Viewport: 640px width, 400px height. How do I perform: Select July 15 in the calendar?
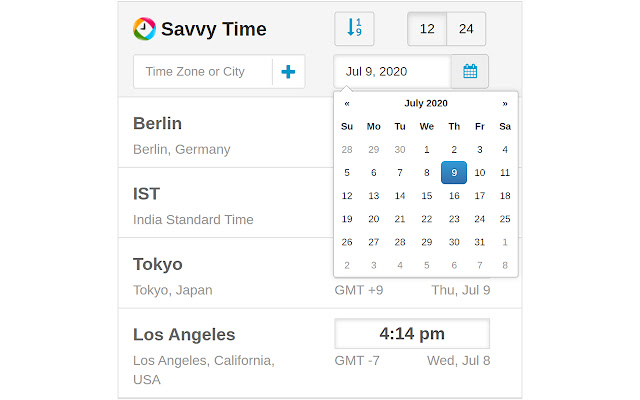427,196
